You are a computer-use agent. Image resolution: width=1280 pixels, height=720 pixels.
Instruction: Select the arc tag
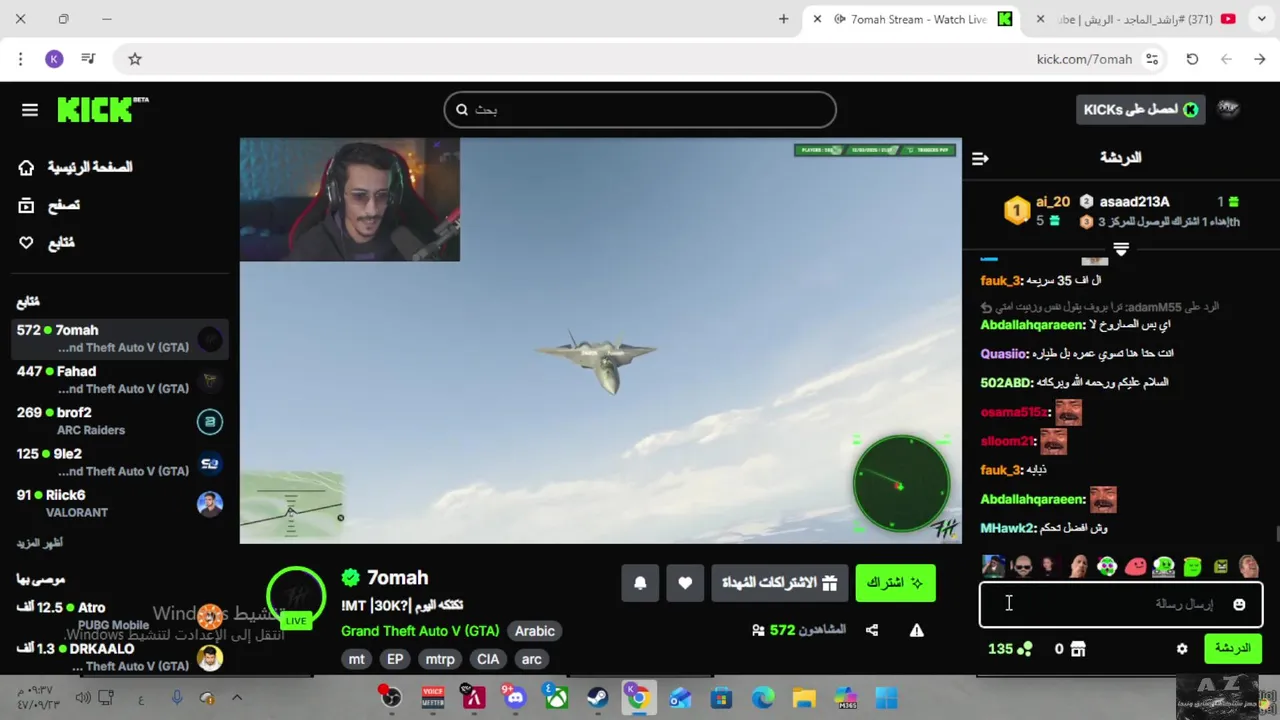click(532, 659)
